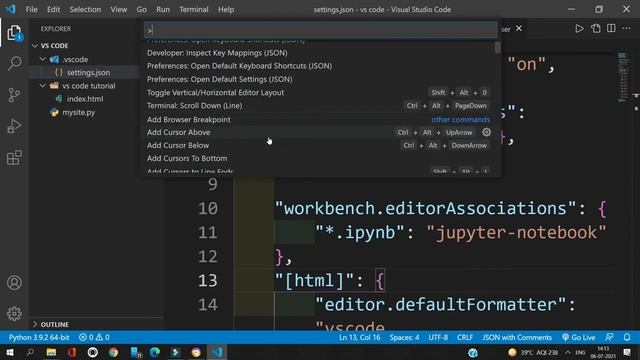Open the Edit menu

(x=53, y=9)
